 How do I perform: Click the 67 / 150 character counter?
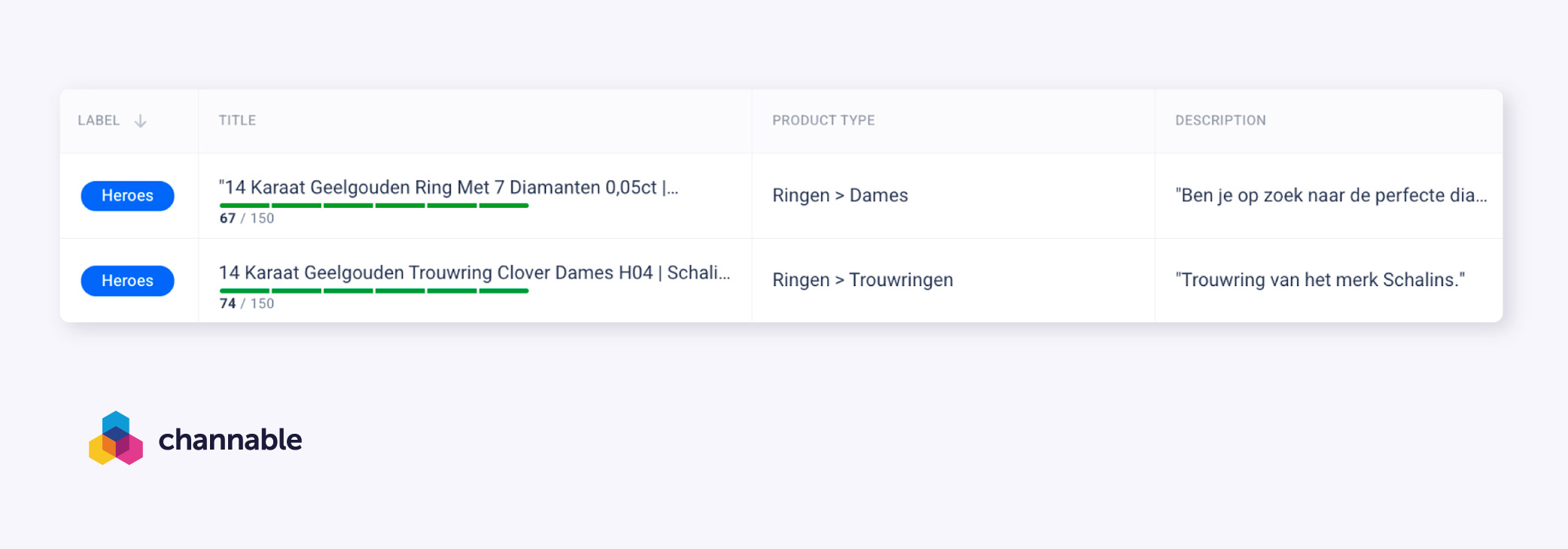coord(246,218)
